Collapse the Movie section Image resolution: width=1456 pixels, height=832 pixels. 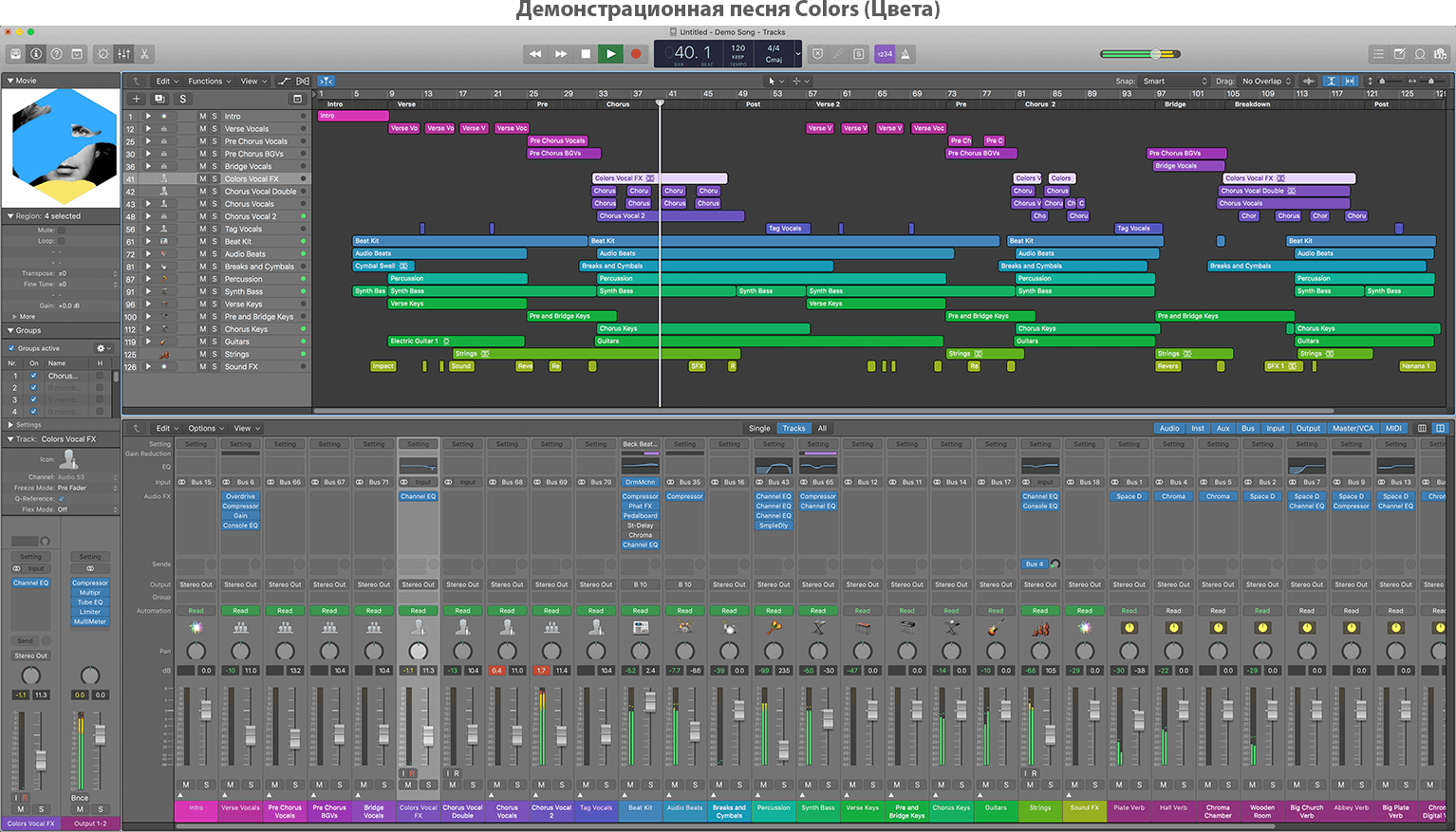[x=10, y=81]
